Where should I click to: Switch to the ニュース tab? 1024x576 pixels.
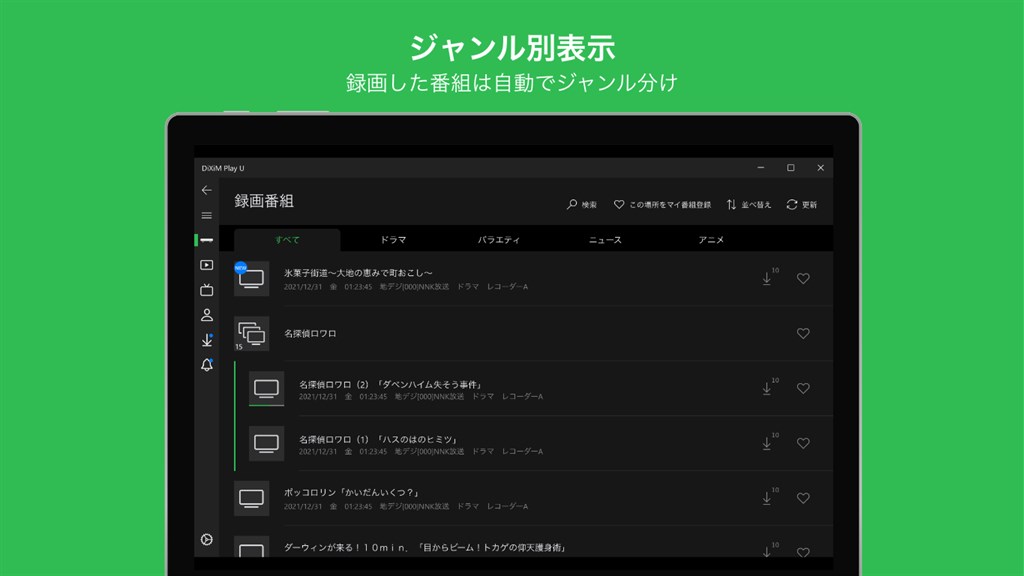pos(605,240)
